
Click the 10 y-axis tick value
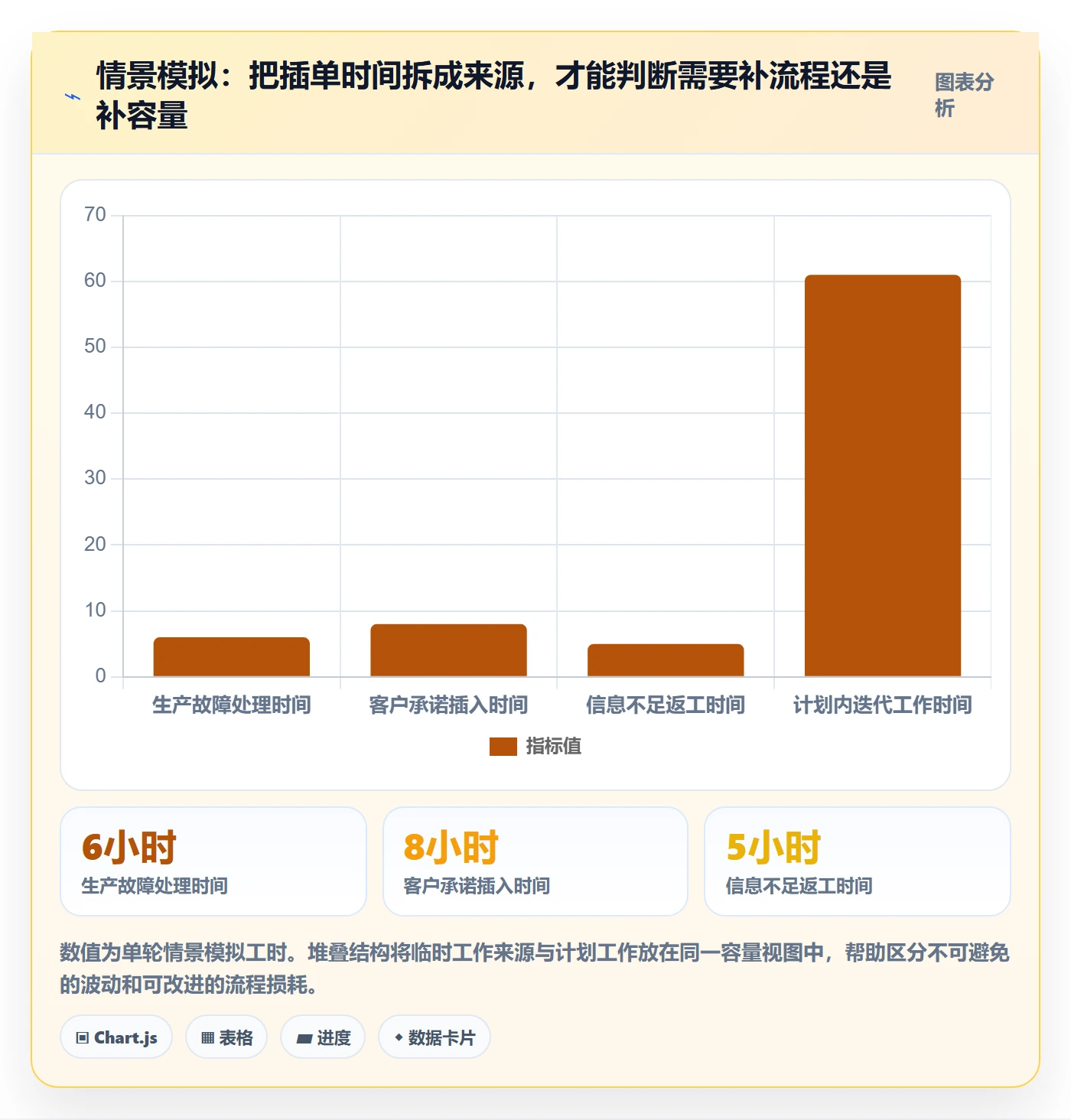point(96,610)
